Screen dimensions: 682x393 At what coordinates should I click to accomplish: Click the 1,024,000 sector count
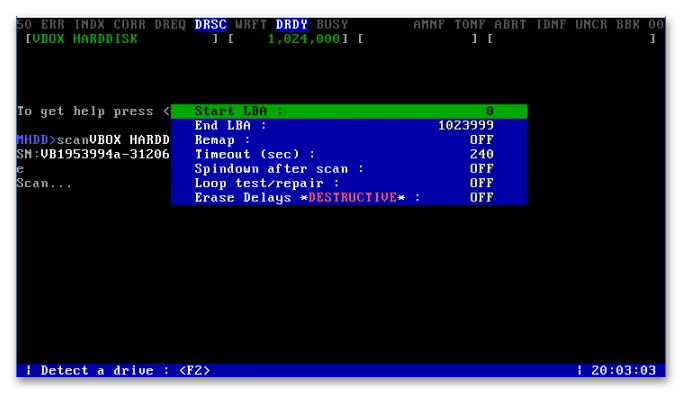[304, 39]
